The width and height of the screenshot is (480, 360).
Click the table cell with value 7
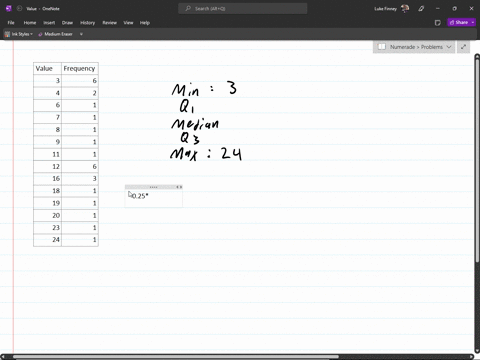click(47, 117)
